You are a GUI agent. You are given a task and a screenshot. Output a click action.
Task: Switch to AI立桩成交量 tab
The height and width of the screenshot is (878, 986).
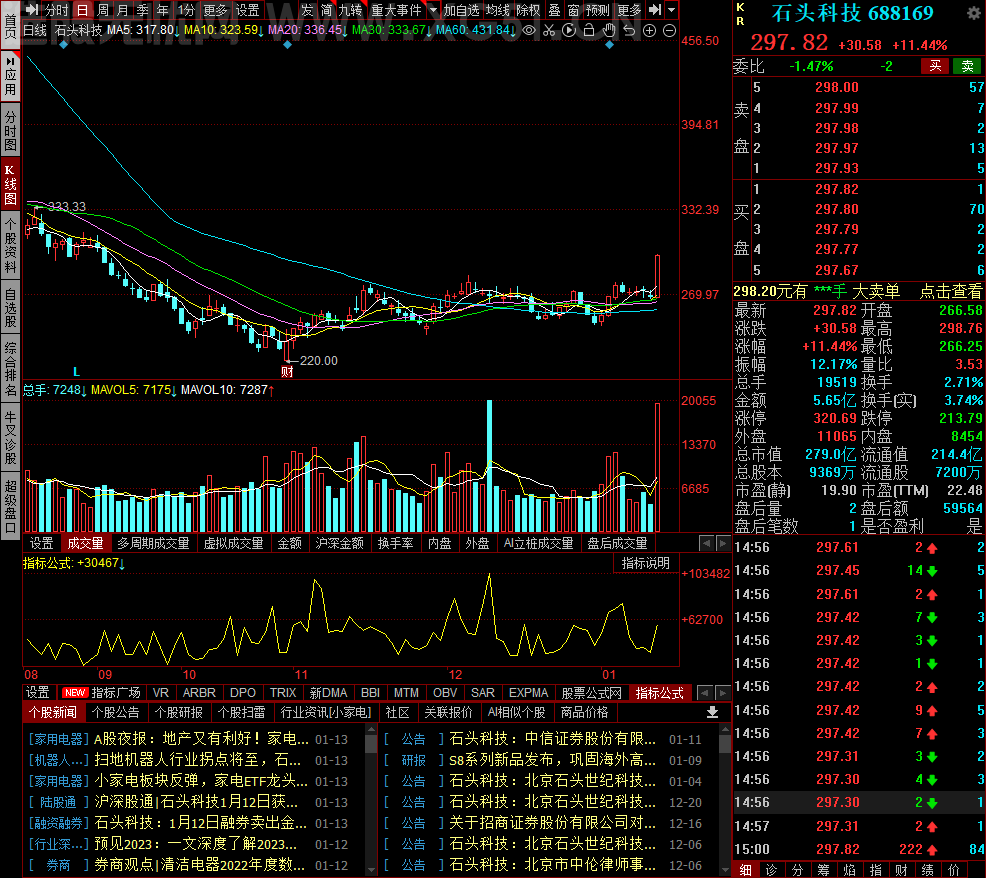click(539, 543)
